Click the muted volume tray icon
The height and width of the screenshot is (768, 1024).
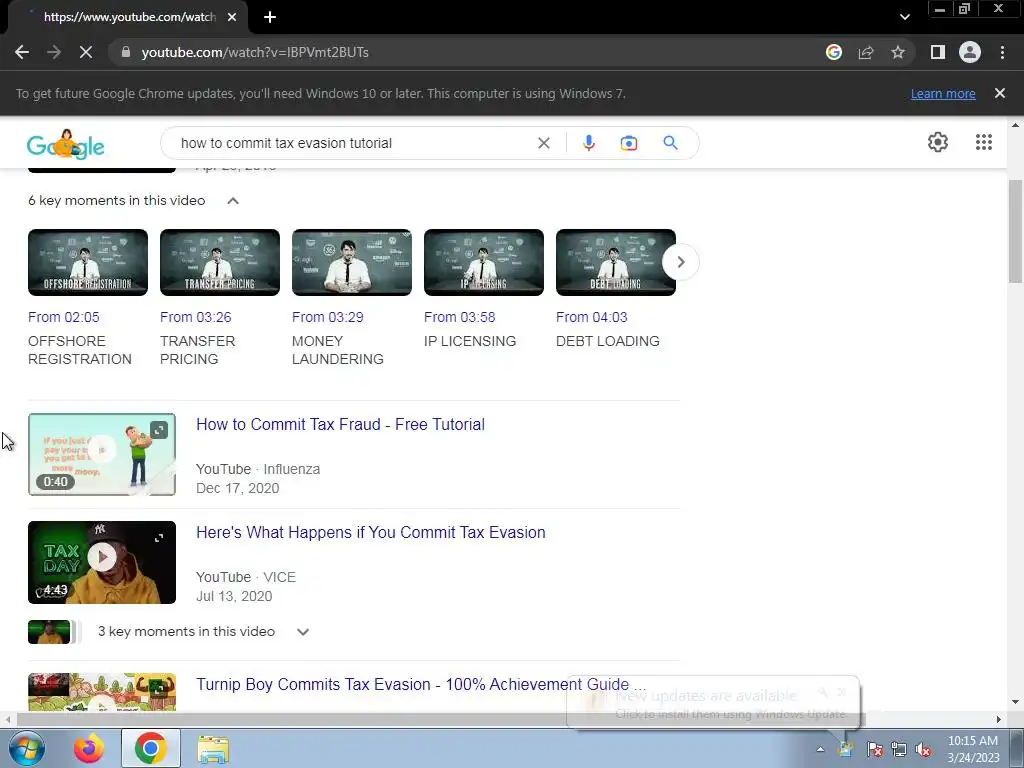tap(923, 750)
